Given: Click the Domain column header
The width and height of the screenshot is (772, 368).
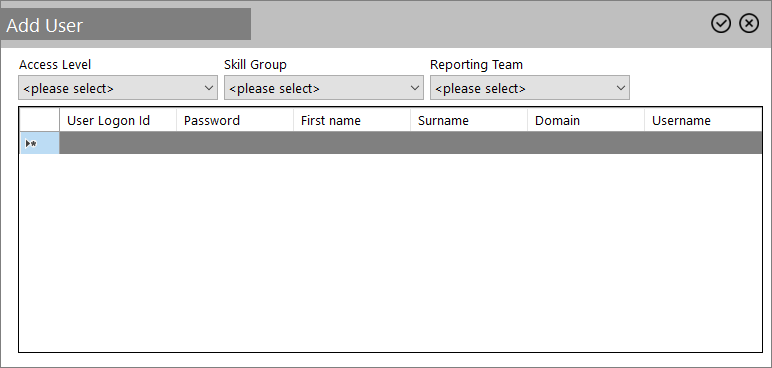Looking at the screenshot, I should pyautogui.click(x=586, y=120).
